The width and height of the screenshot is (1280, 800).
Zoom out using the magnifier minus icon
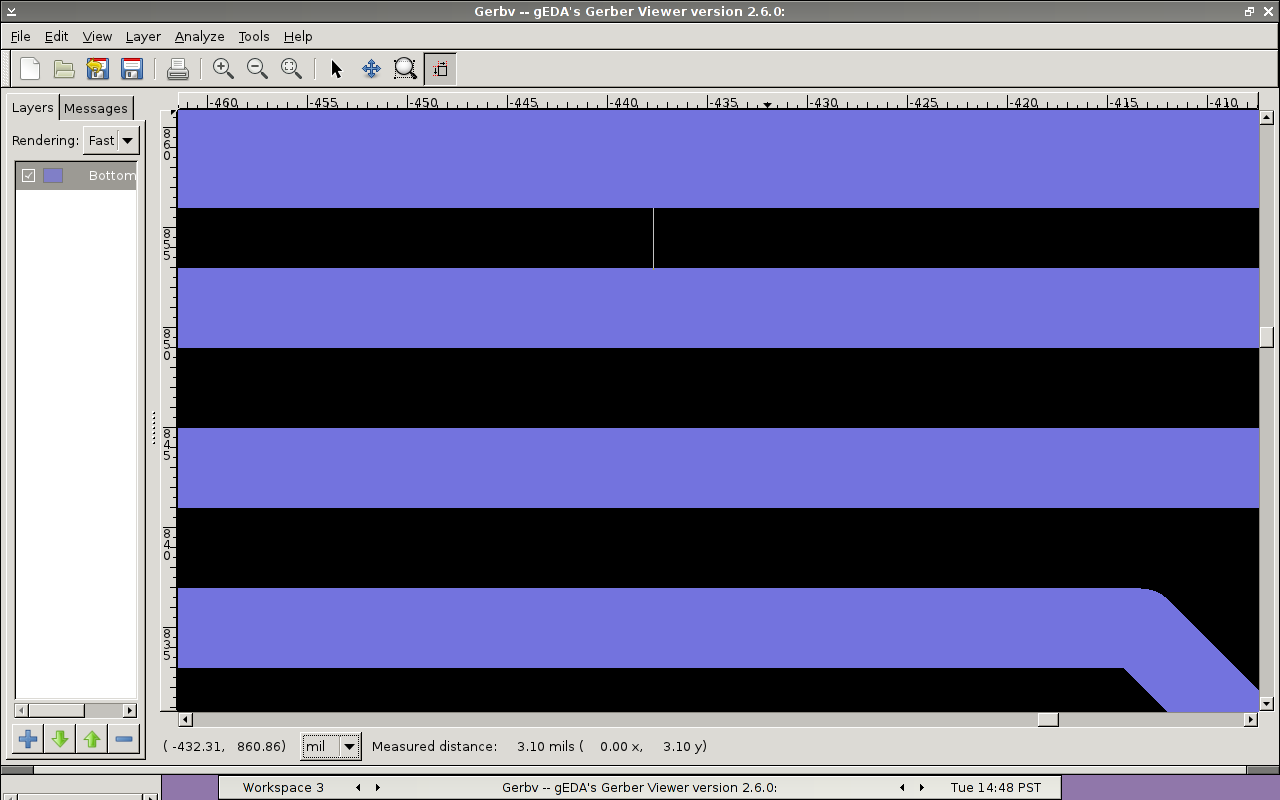(257, 69)
